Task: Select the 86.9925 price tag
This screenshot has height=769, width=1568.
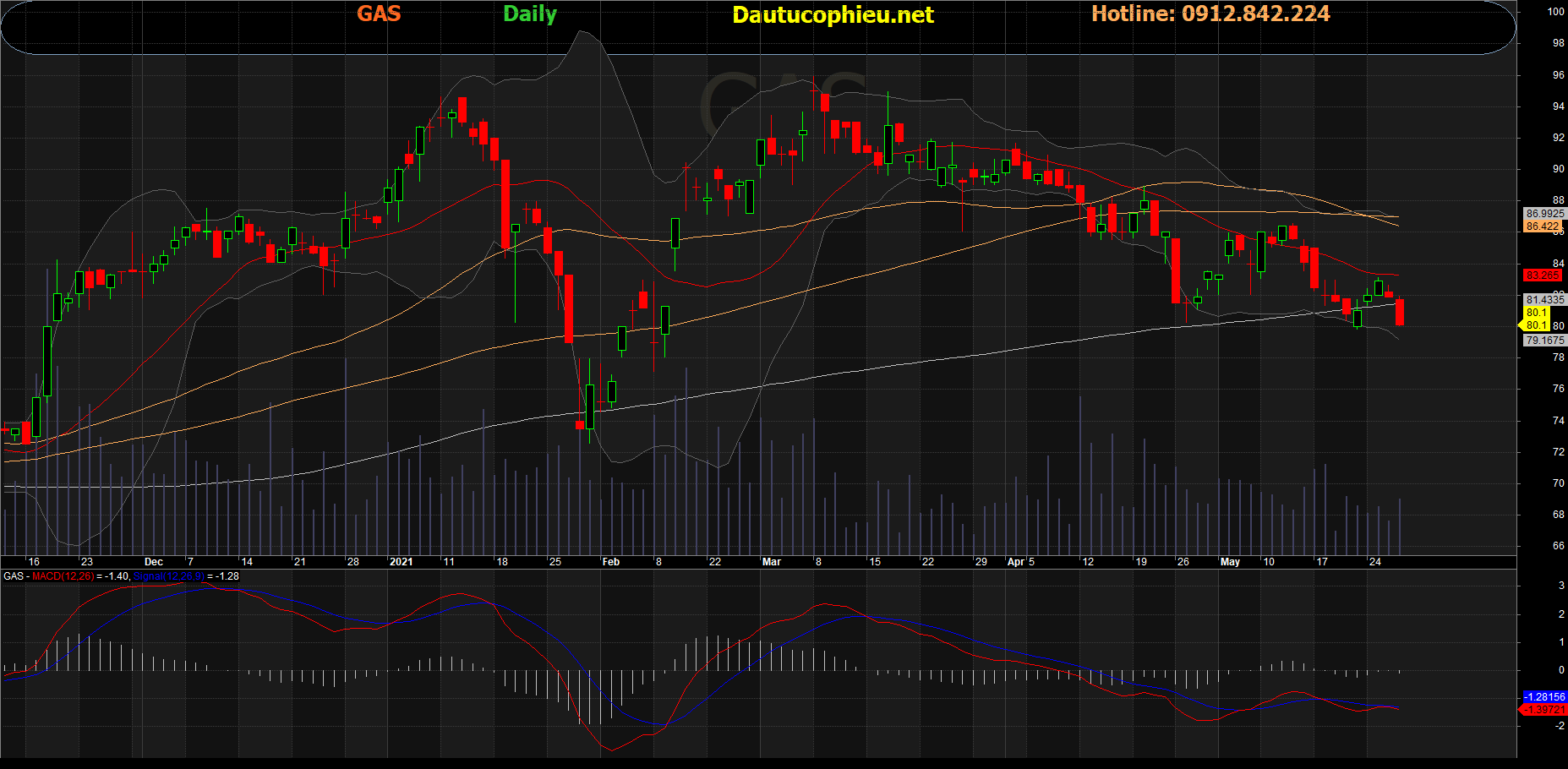Action: 1545,214
